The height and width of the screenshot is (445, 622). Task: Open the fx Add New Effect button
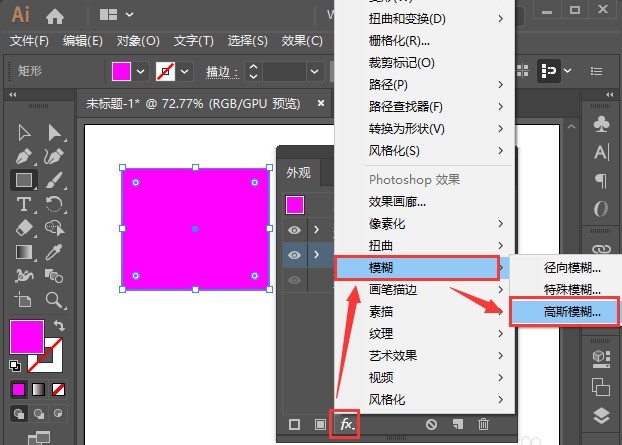(345, 424)
